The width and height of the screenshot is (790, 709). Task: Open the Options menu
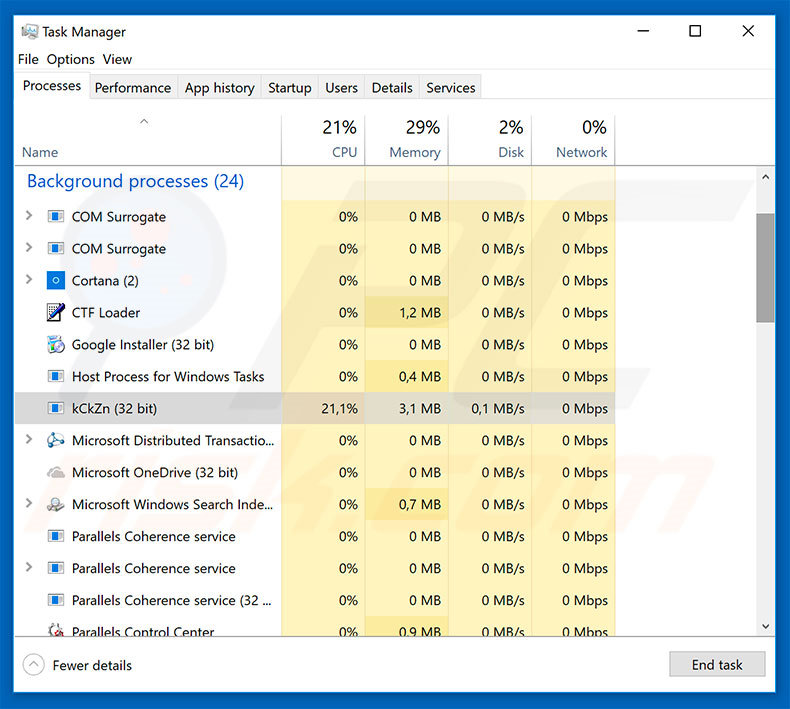coord(71,59)
